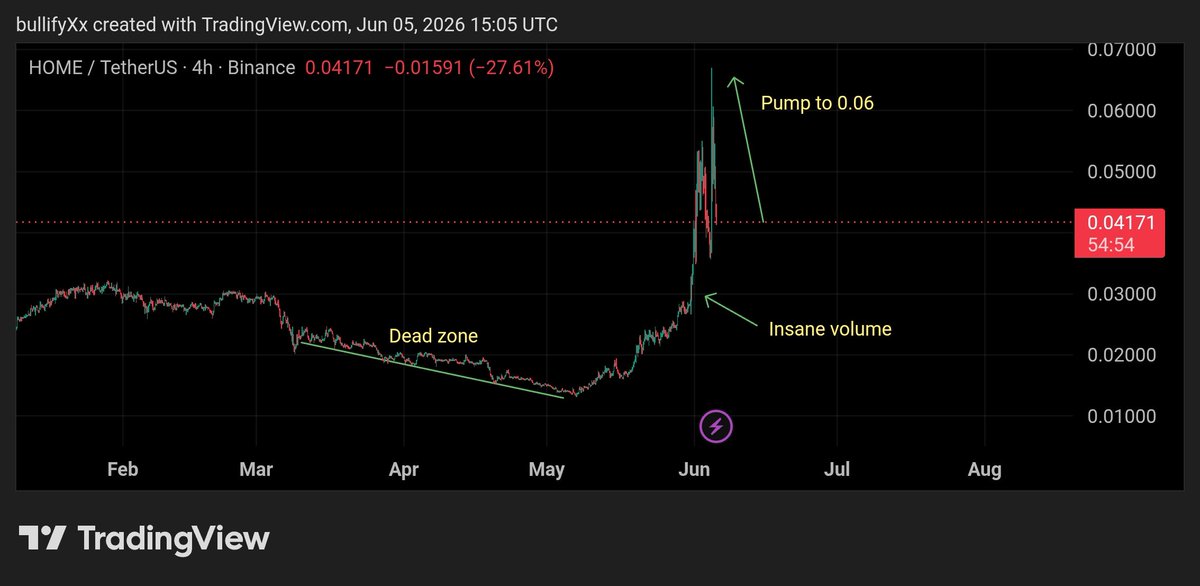The height and width of the screenshot is (586, 1200).
Task: Click the Aug label on time axis
Action: 985,469
